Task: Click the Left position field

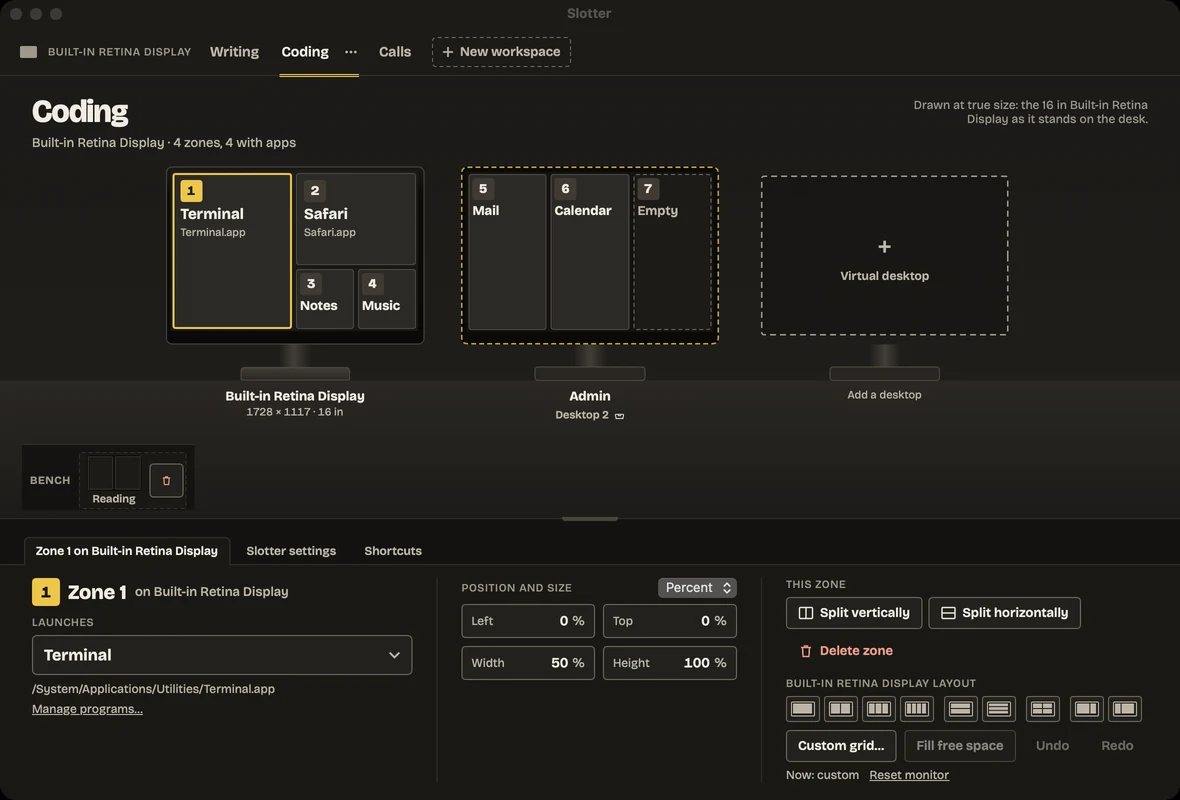Action: (x=528, y=621)
